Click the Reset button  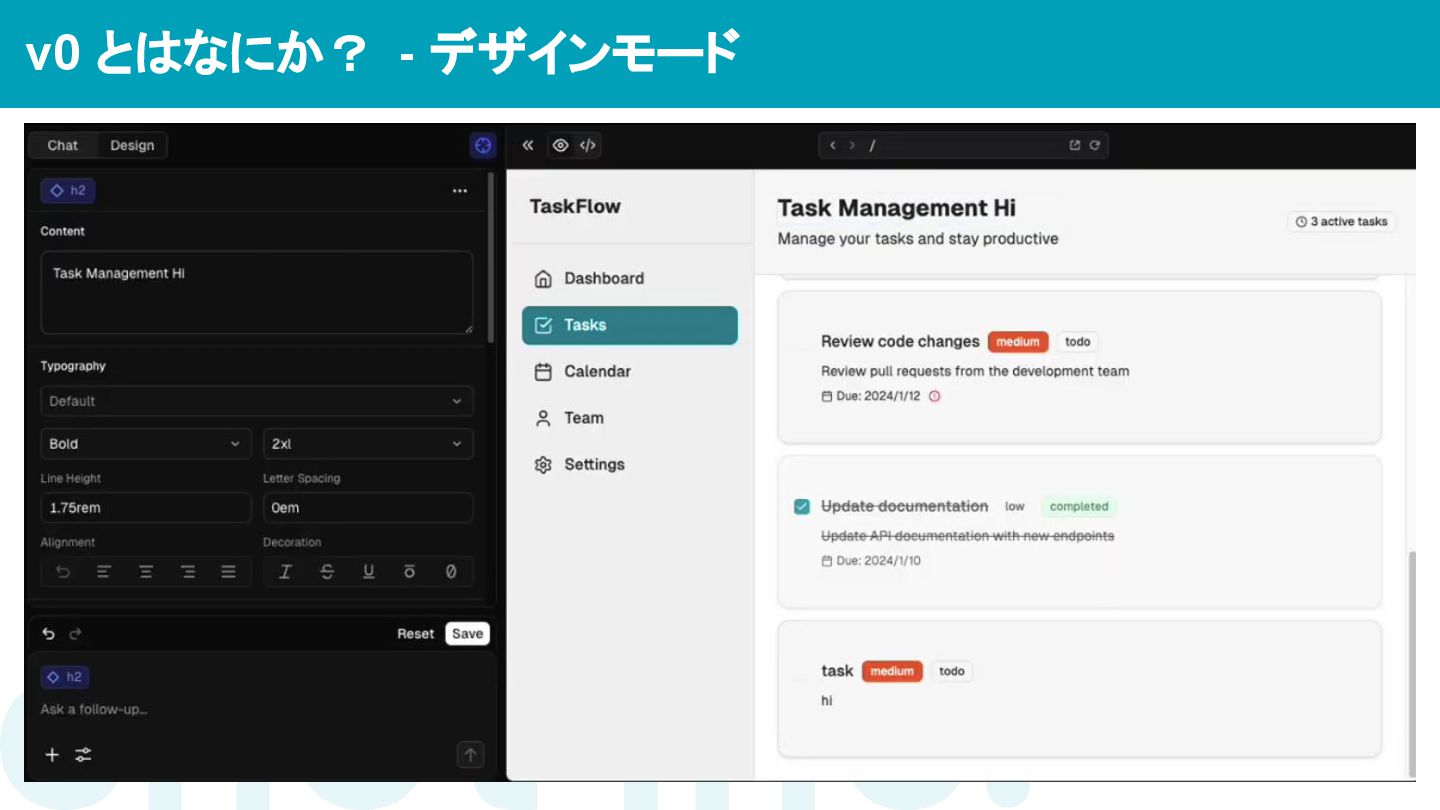tap(415, 634)
